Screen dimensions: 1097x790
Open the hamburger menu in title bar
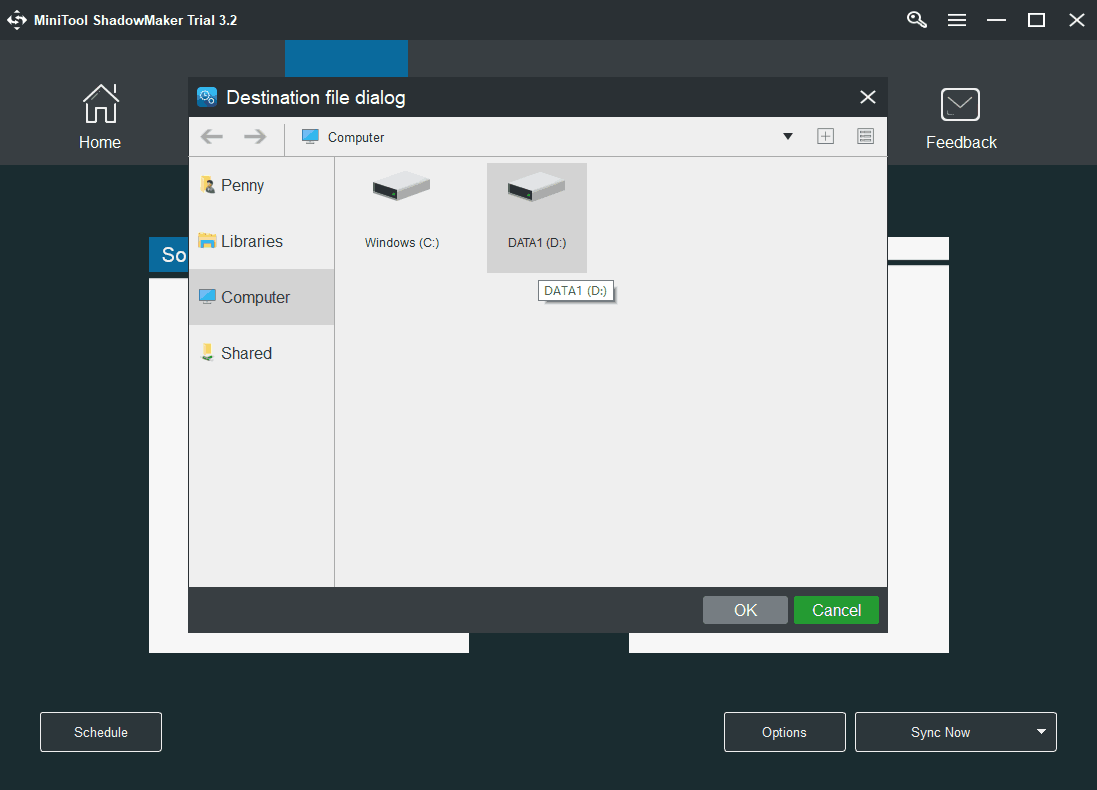coord(956,20)
